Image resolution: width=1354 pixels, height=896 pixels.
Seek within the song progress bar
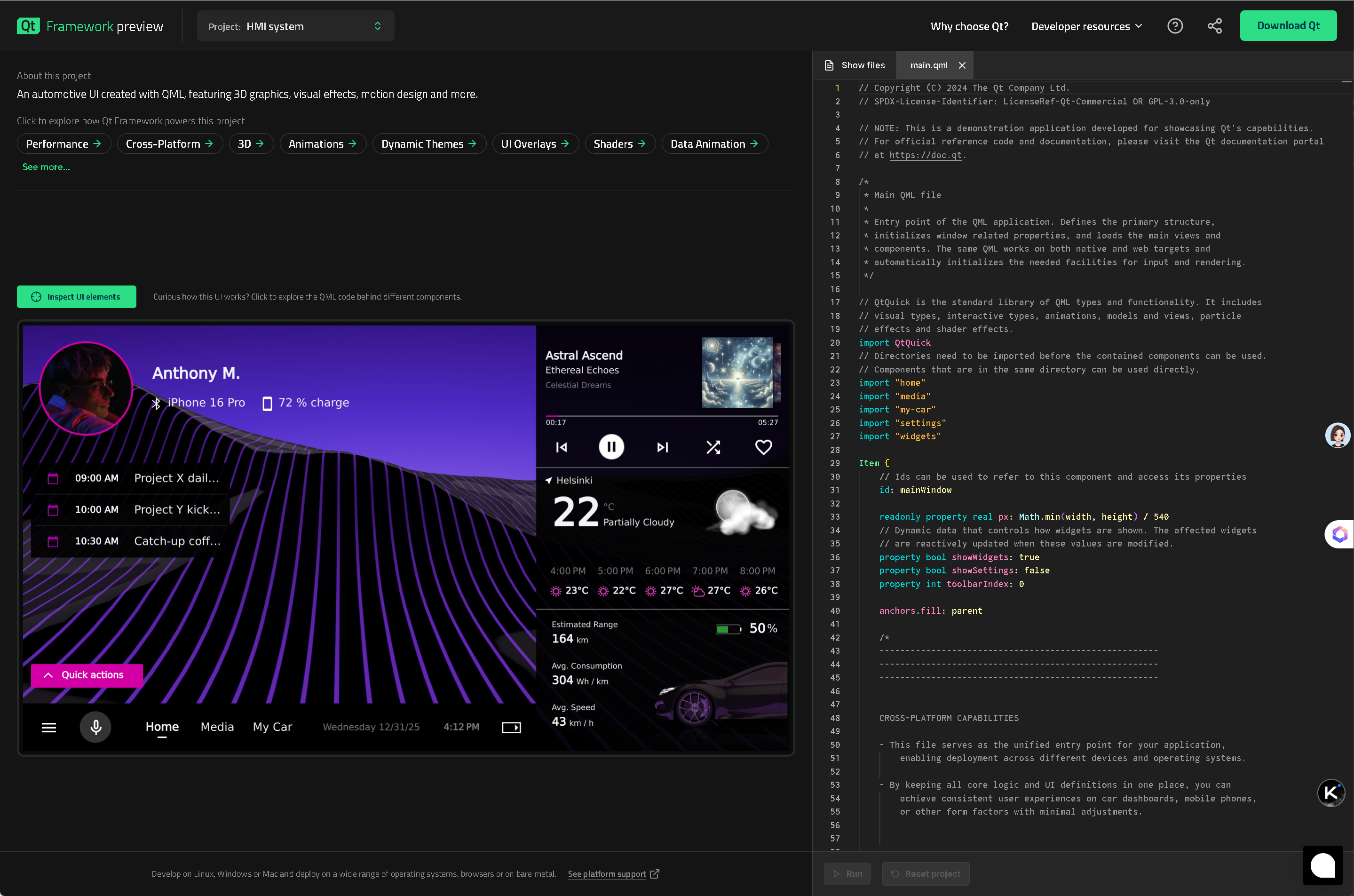(x=662, y=416)
